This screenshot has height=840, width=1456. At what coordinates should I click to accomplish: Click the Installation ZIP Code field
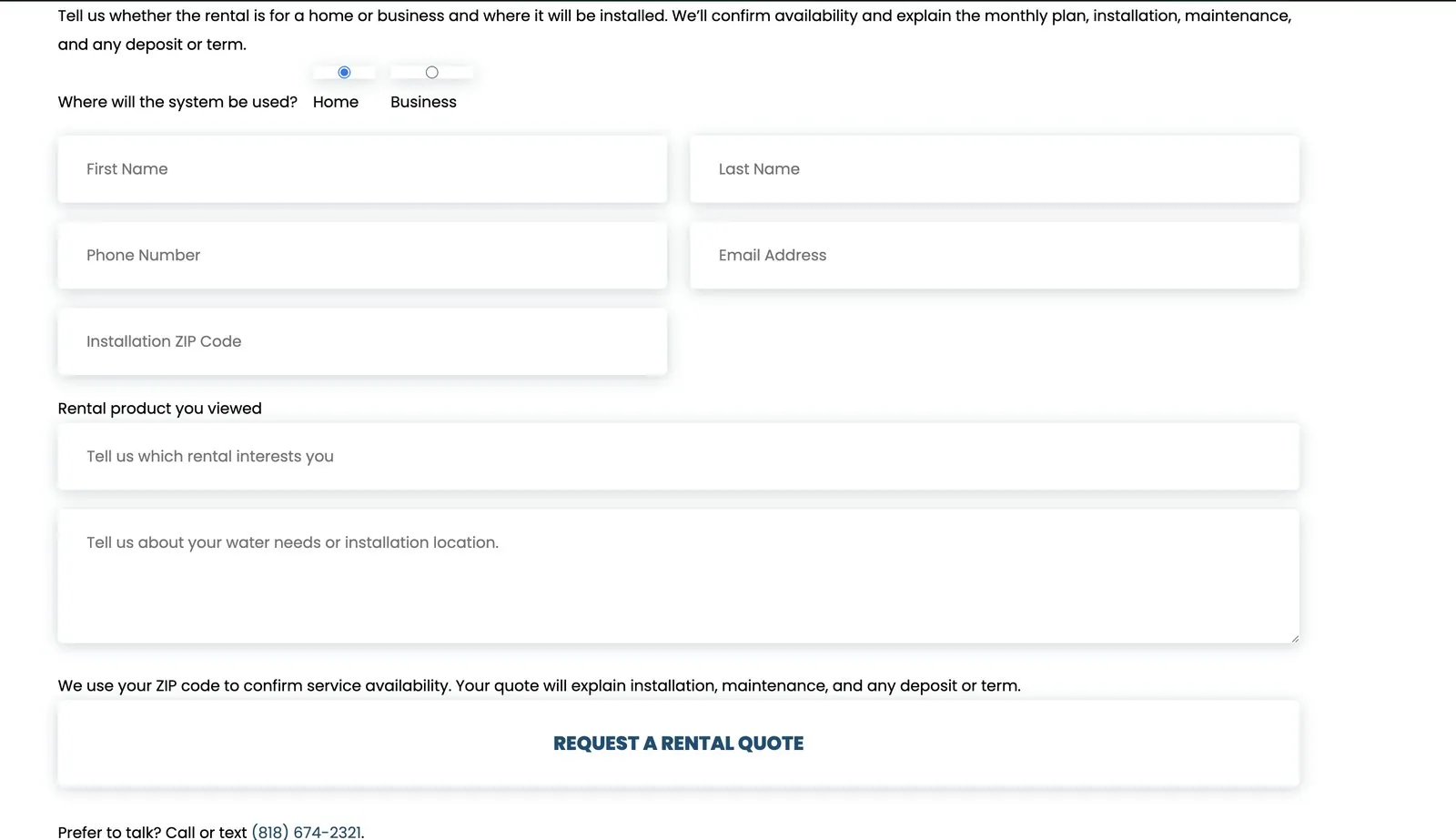point(362,341)
